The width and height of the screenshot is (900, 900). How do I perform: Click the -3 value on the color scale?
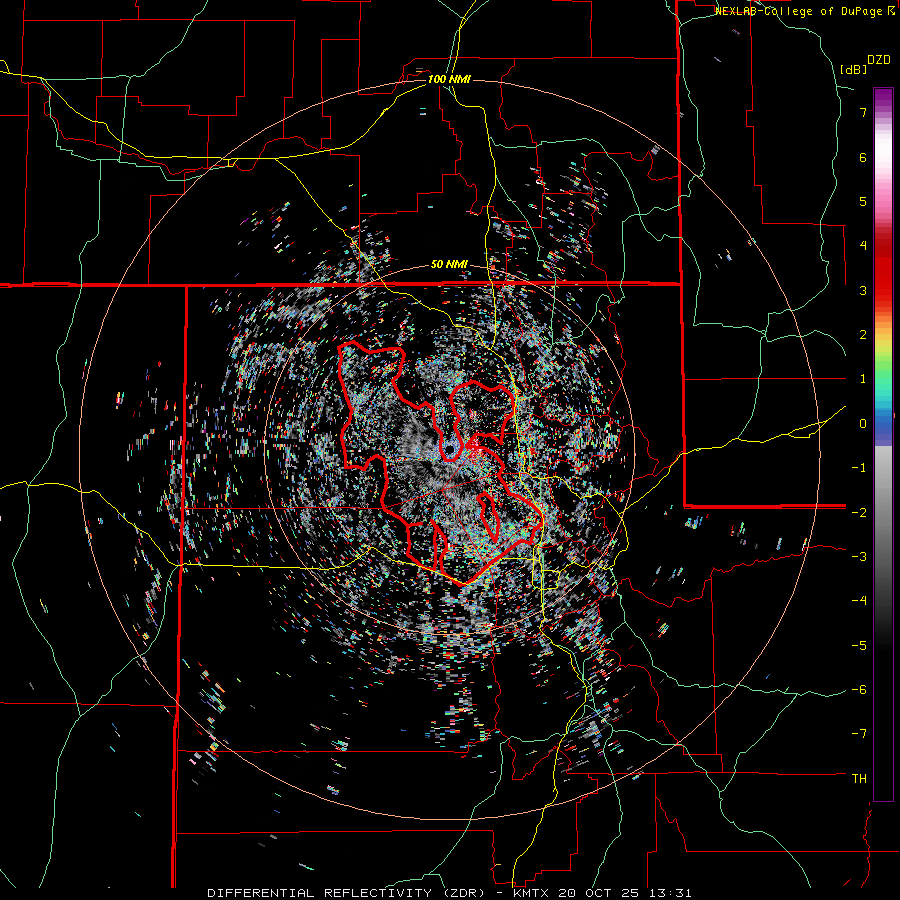(x=859, y=557)
